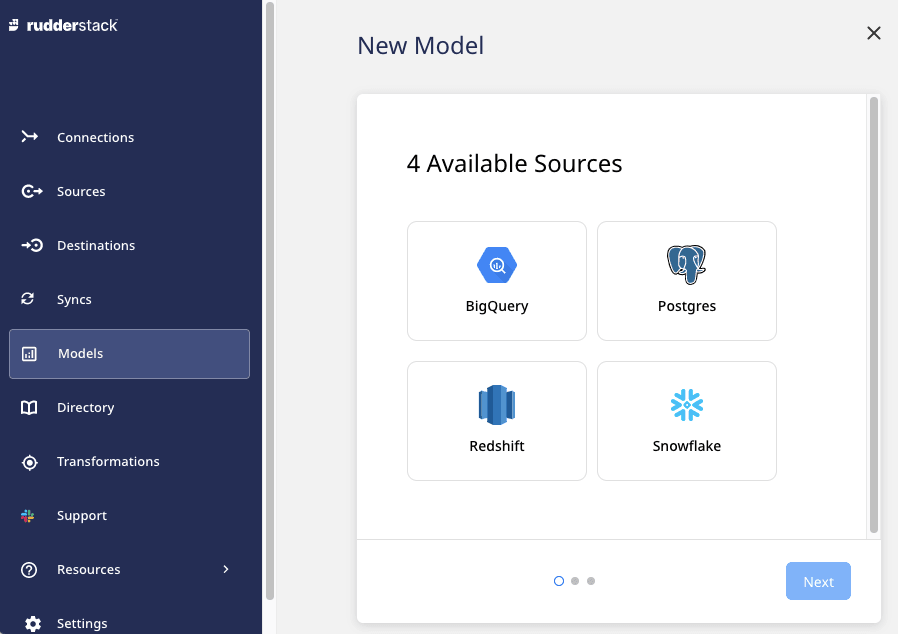
Task: Close the New Model dialog
Action: pos(873,33)
